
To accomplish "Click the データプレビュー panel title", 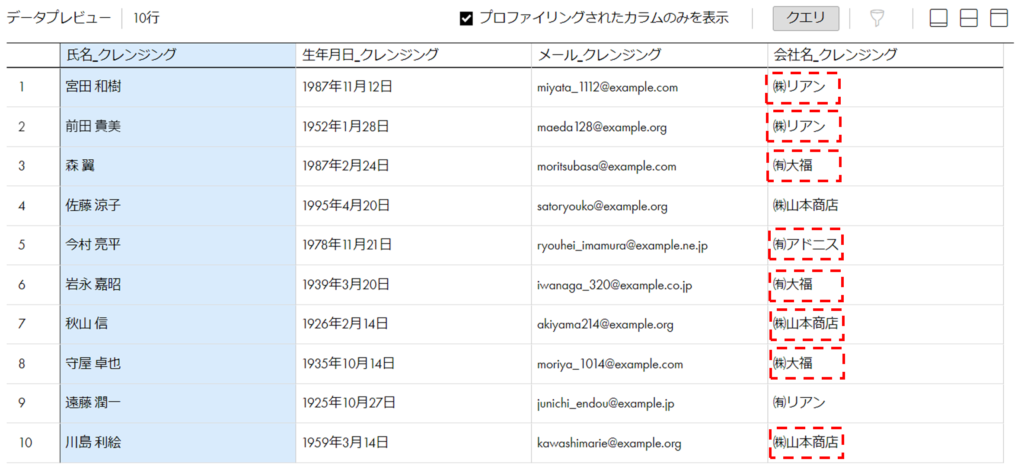I will click(59, 18).
